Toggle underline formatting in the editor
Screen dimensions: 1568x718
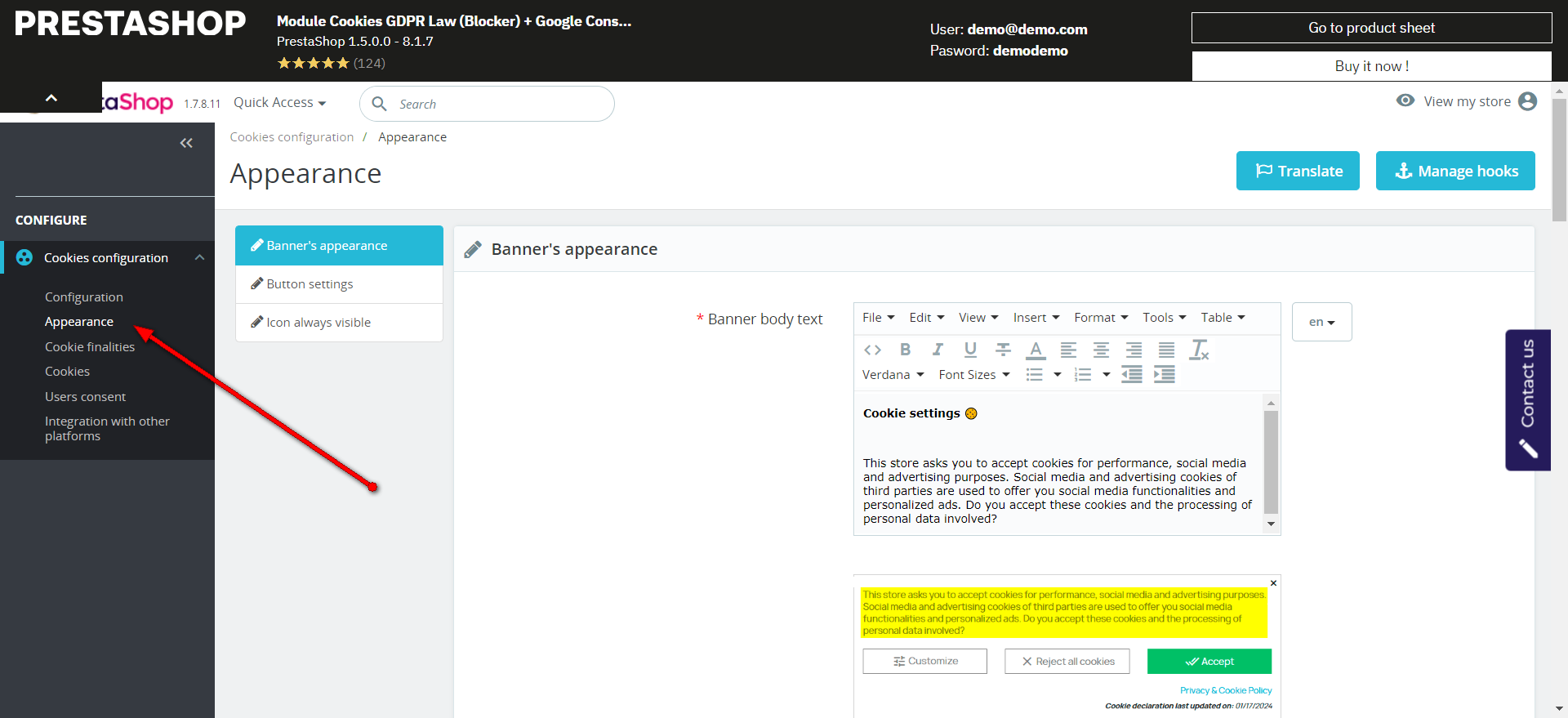[970, 350]
